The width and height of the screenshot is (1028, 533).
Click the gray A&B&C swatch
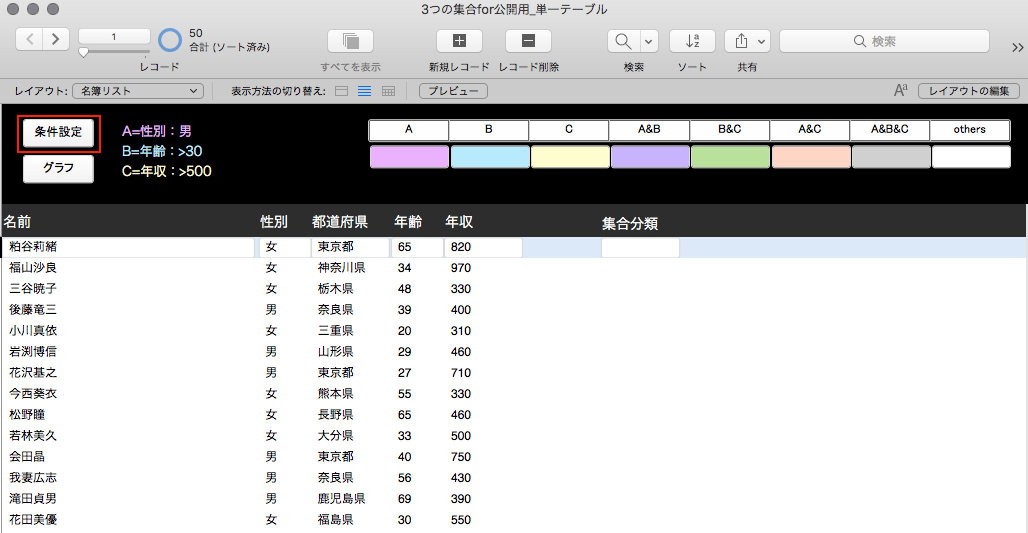pos(891,157)
